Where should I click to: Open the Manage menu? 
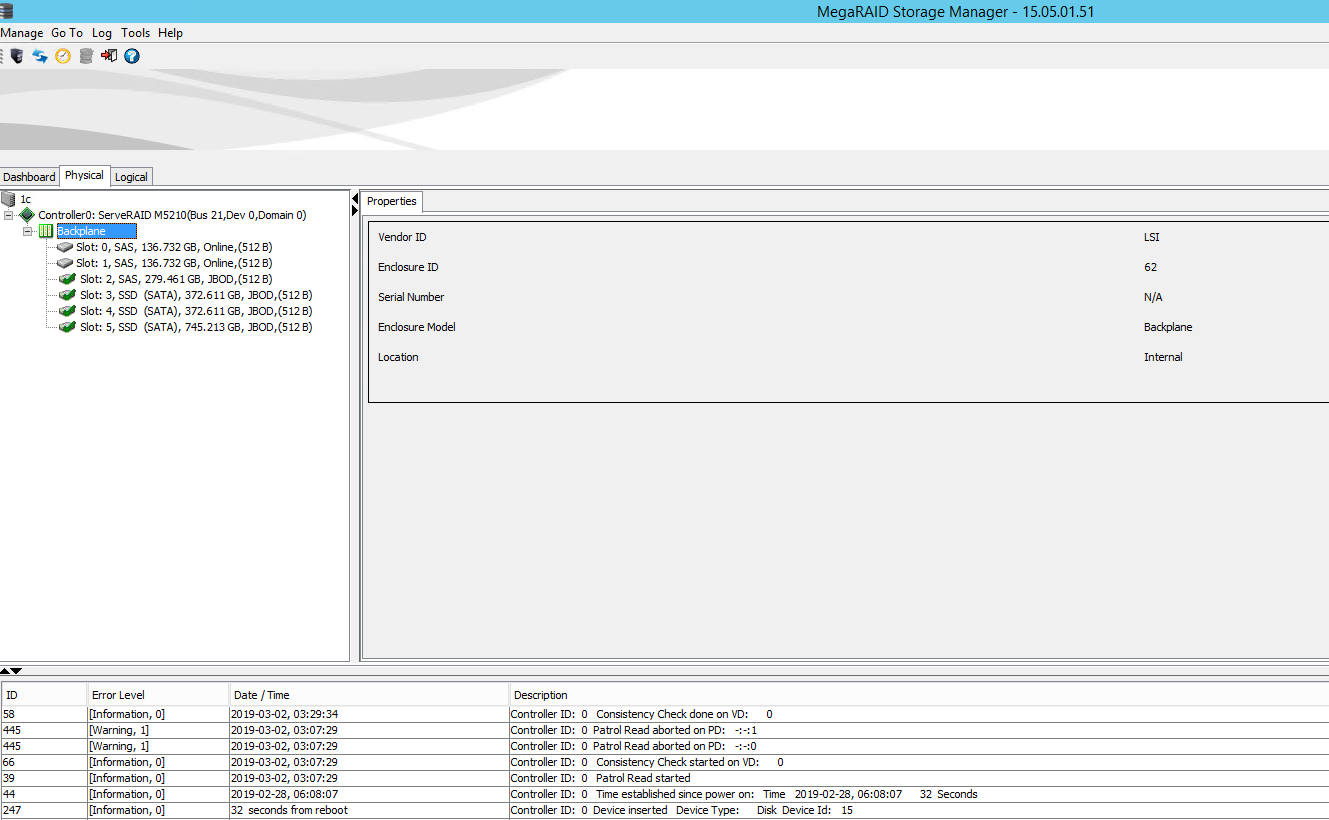click(22, 33)
